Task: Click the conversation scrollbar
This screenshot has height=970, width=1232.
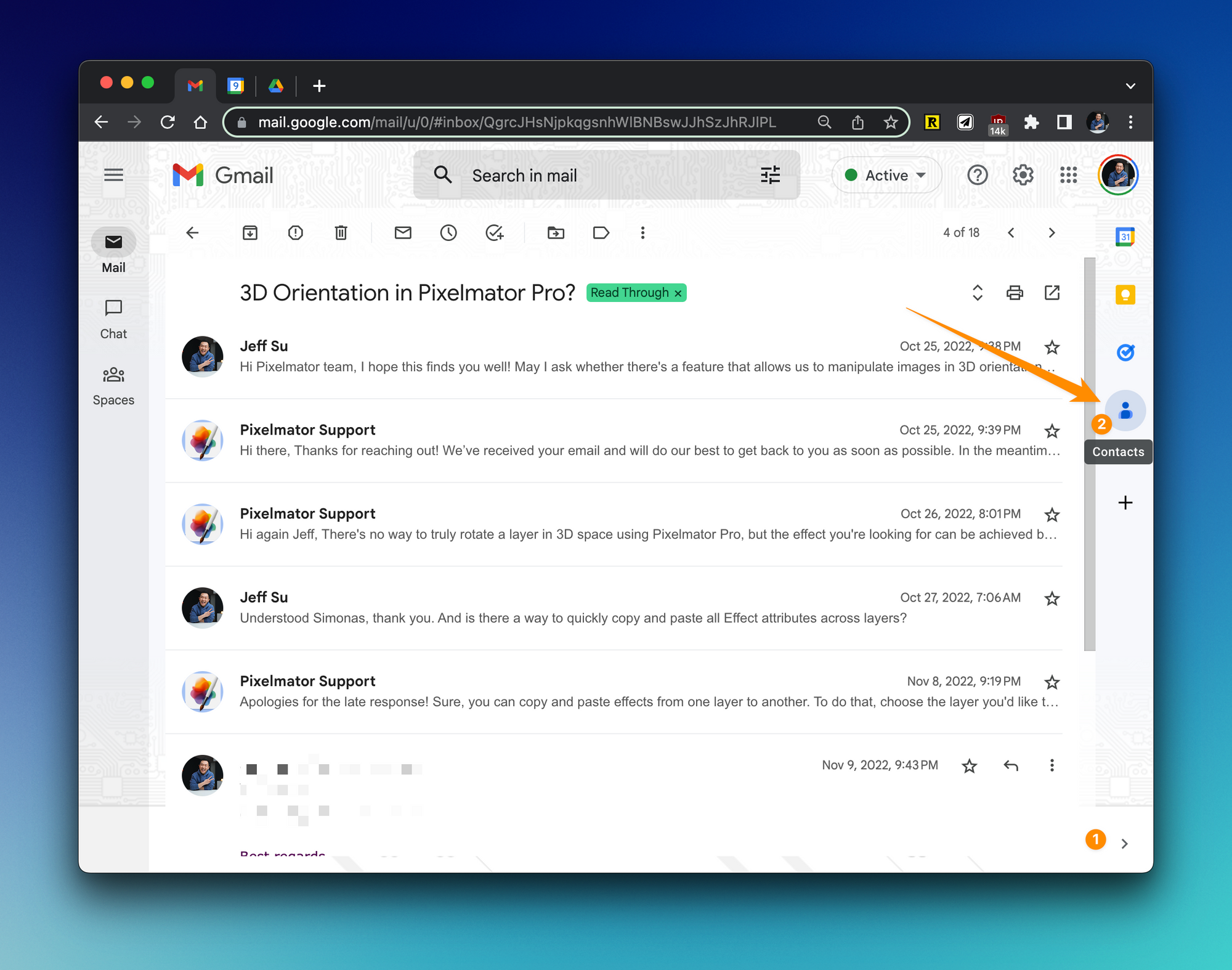Action: click(x=1090, y=454)
